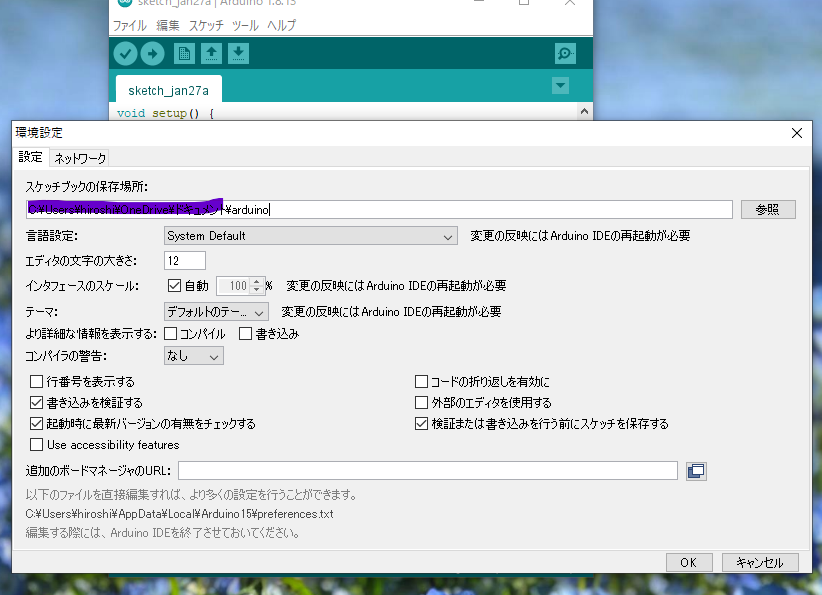Viewport: 822px width, 595px height.
Task: Open the コンパイラの警告 dropdown
Action: point(193,356)
